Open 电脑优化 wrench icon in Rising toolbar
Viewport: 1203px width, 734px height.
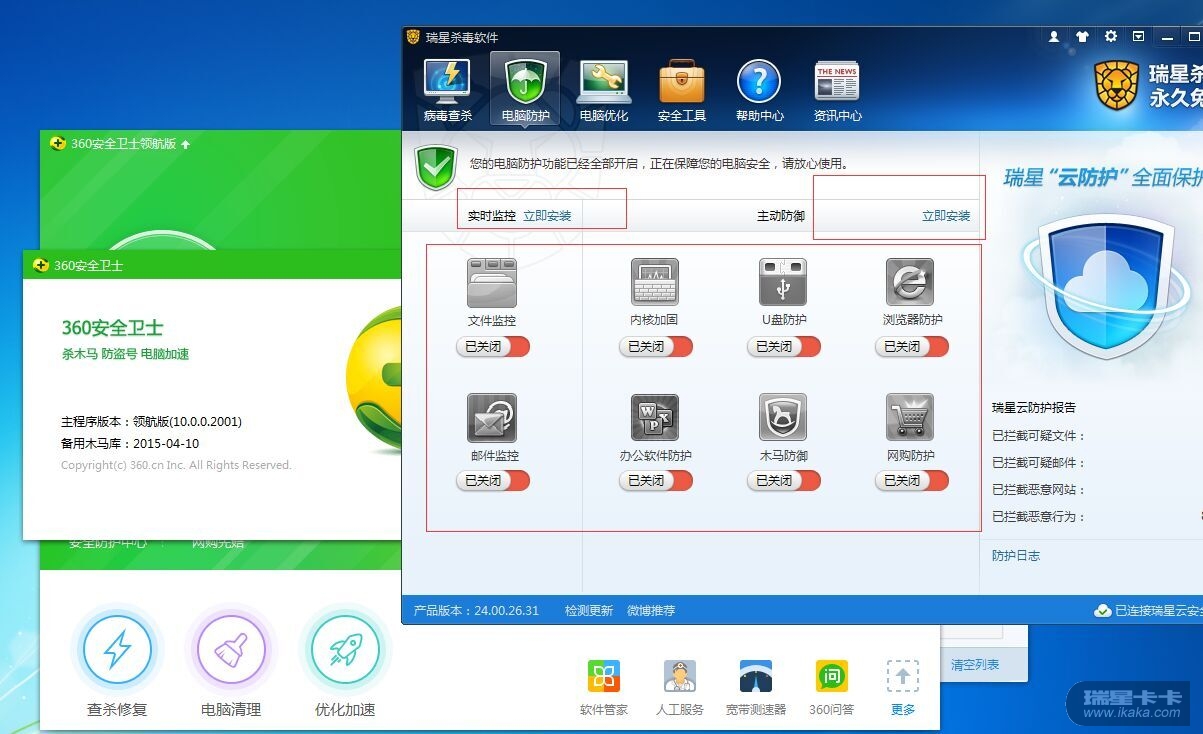click(x=604, y=82)
